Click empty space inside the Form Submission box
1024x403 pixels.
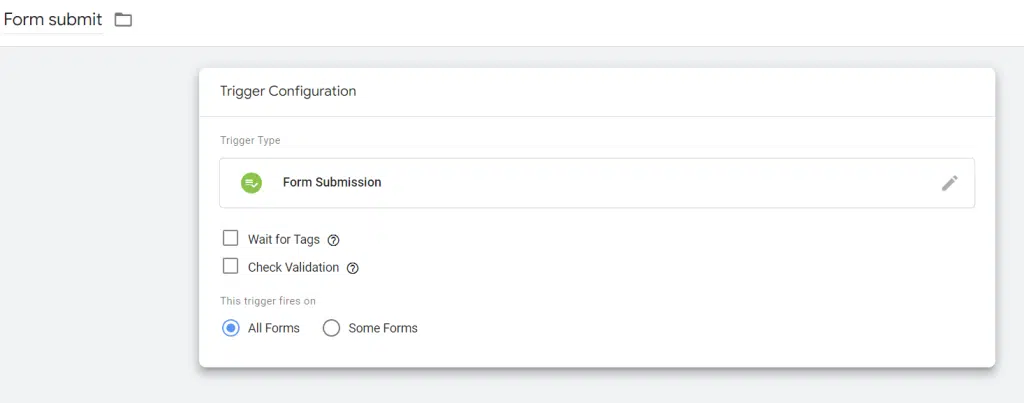point(650,183)
